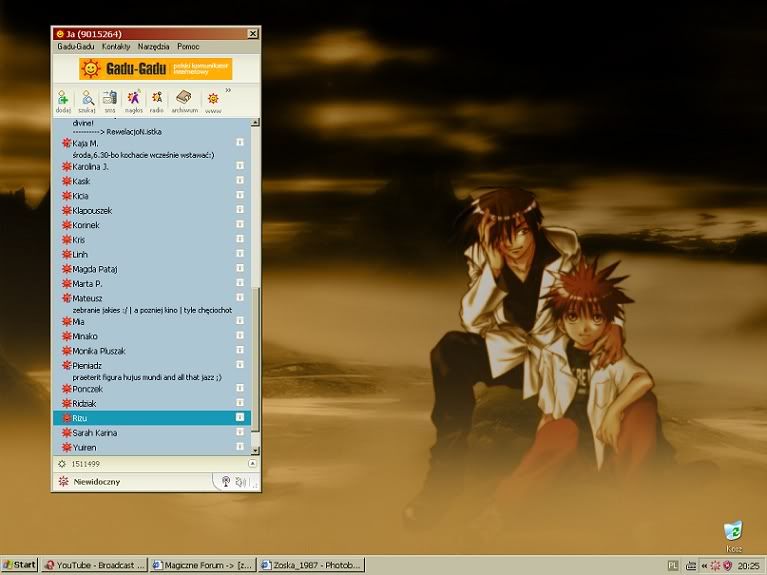Image resolution: width=767 pixels, height=575 pixels.
Task: Open the nagłos toolbar icon
Action: point(134,101)
